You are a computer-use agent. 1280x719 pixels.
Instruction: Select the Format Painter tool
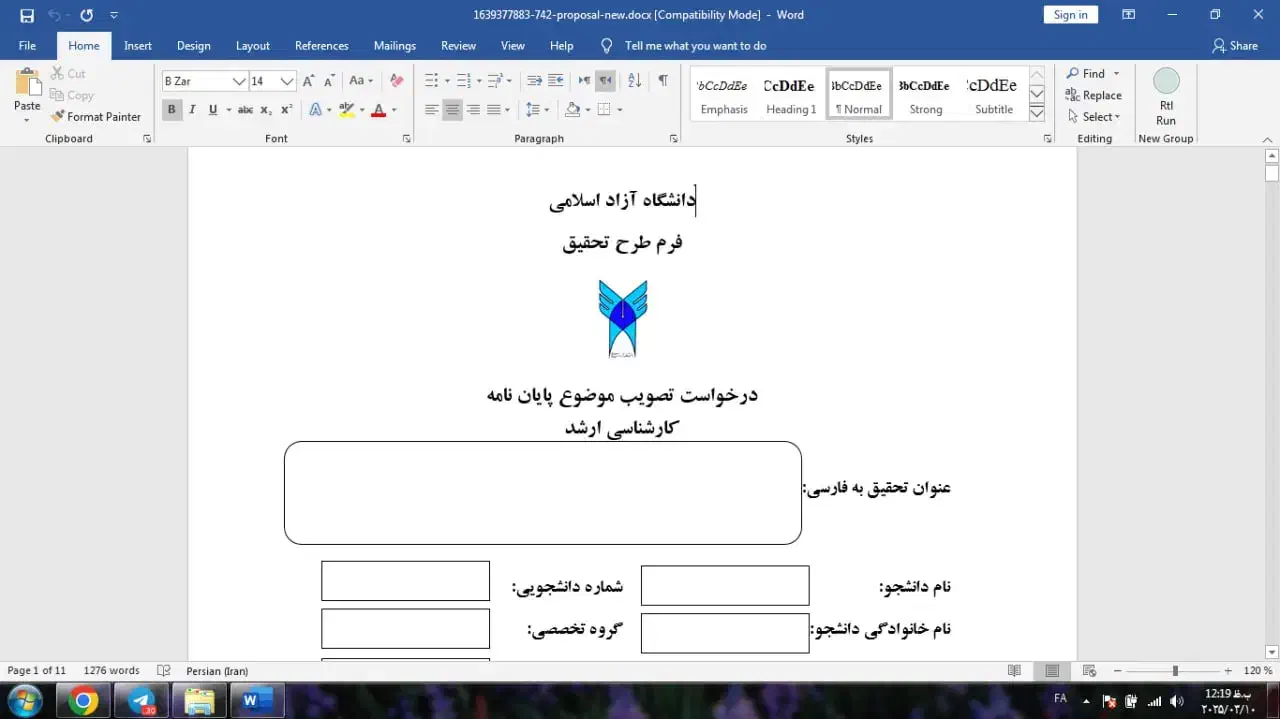pyautogui.click(x=95, y=117)
